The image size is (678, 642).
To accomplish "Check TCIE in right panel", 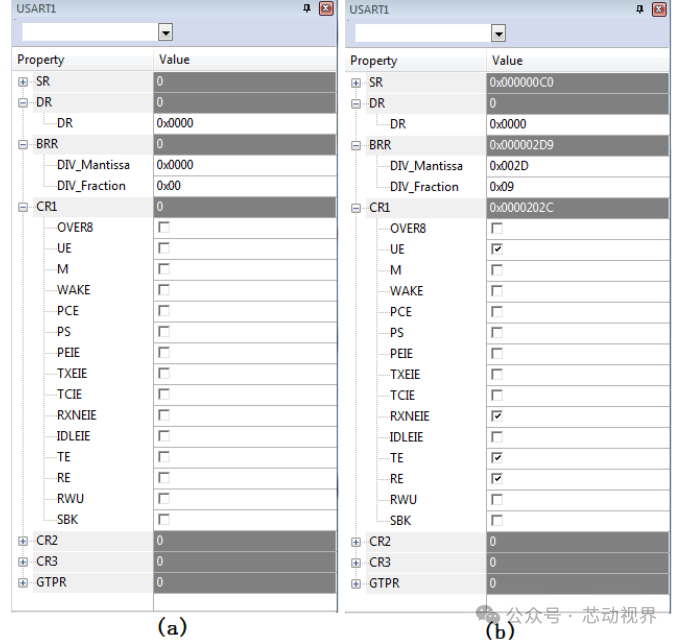I will coord(497,395).
